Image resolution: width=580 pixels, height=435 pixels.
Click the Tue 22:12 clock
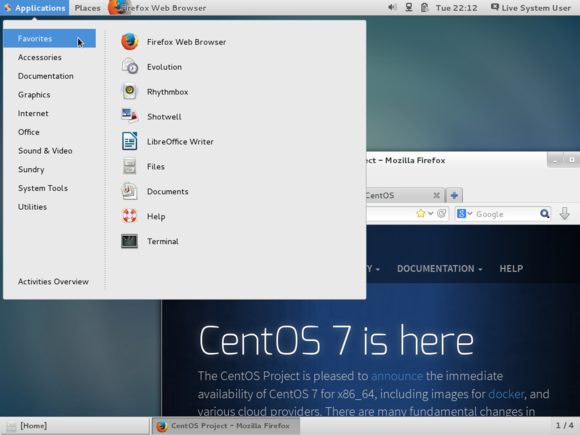tap(456, 8)
